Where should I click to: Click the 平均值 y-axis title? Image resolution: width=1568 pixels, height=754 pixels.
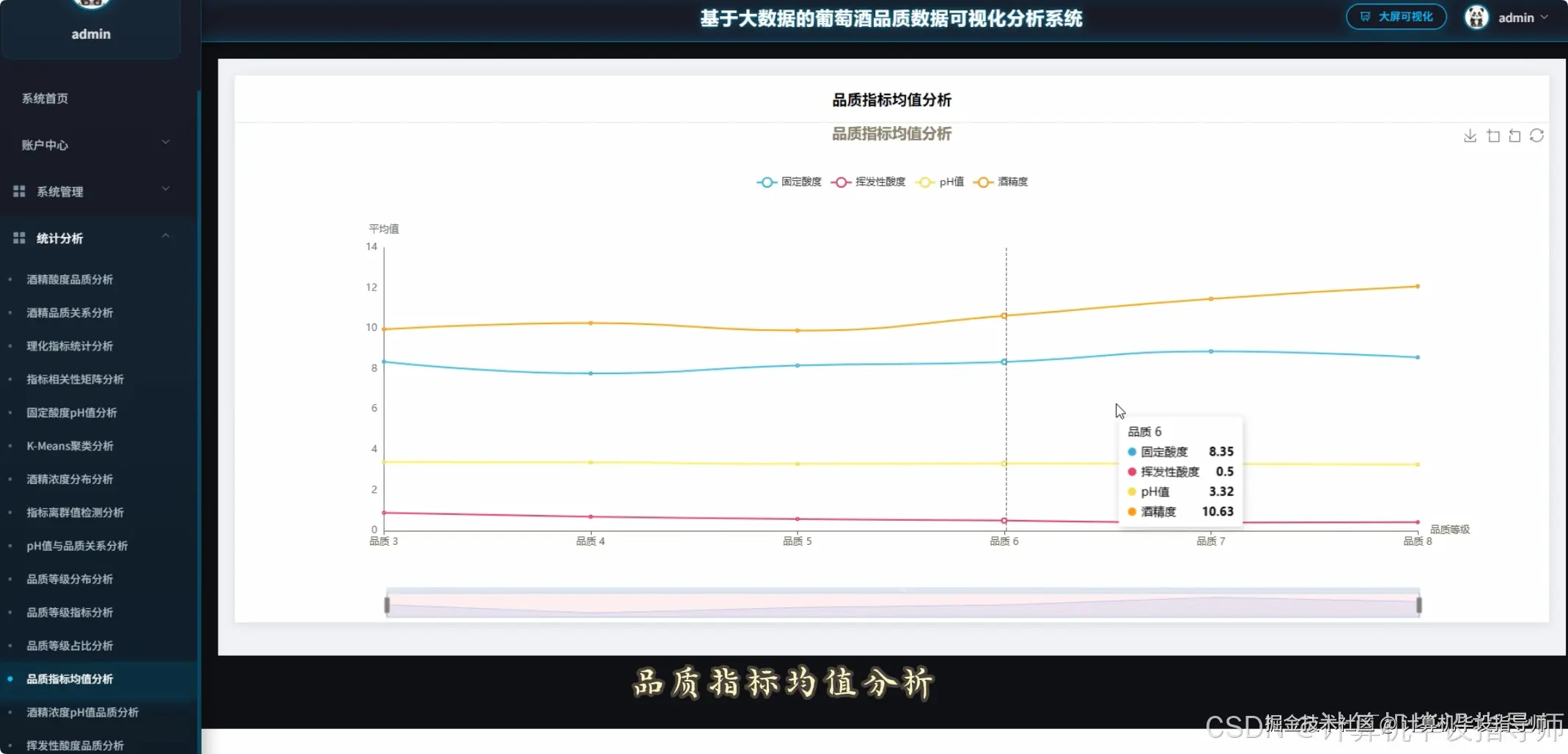[x=384, y=229]
